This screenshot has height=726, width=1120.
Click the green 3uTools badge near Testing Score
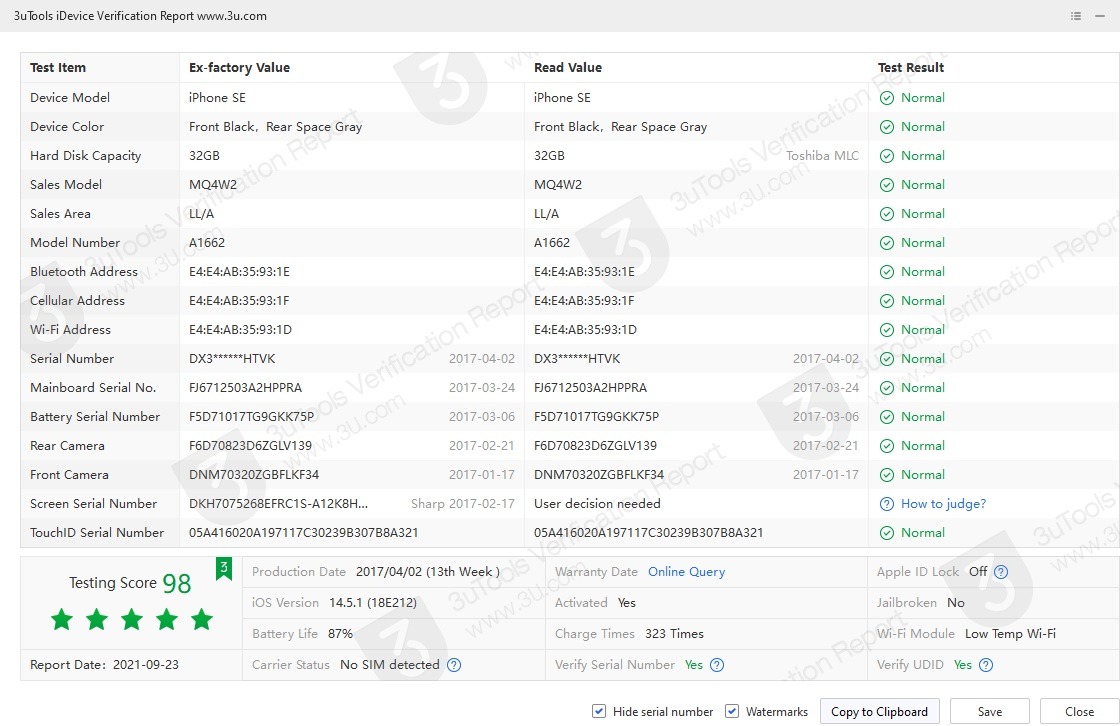click(224, 569)
